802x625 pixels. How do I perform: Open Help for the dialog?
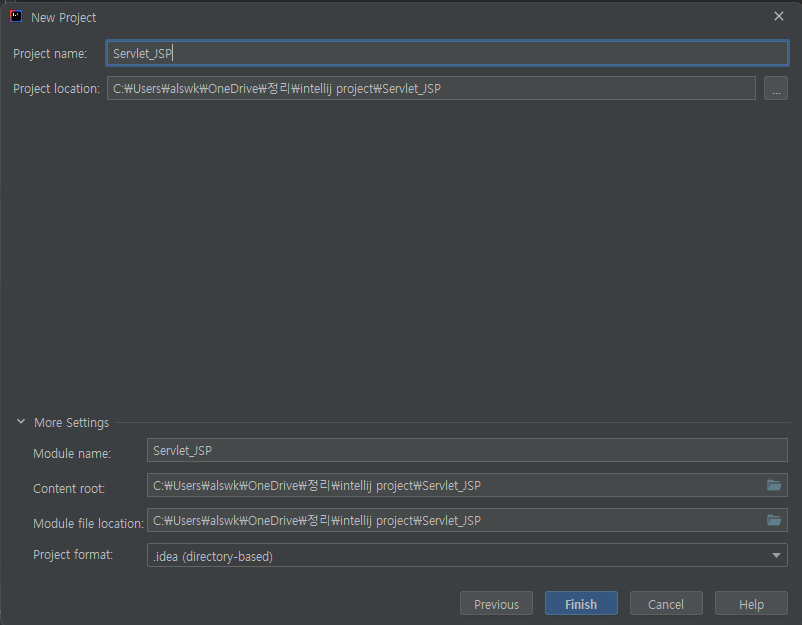click(751, 604)
